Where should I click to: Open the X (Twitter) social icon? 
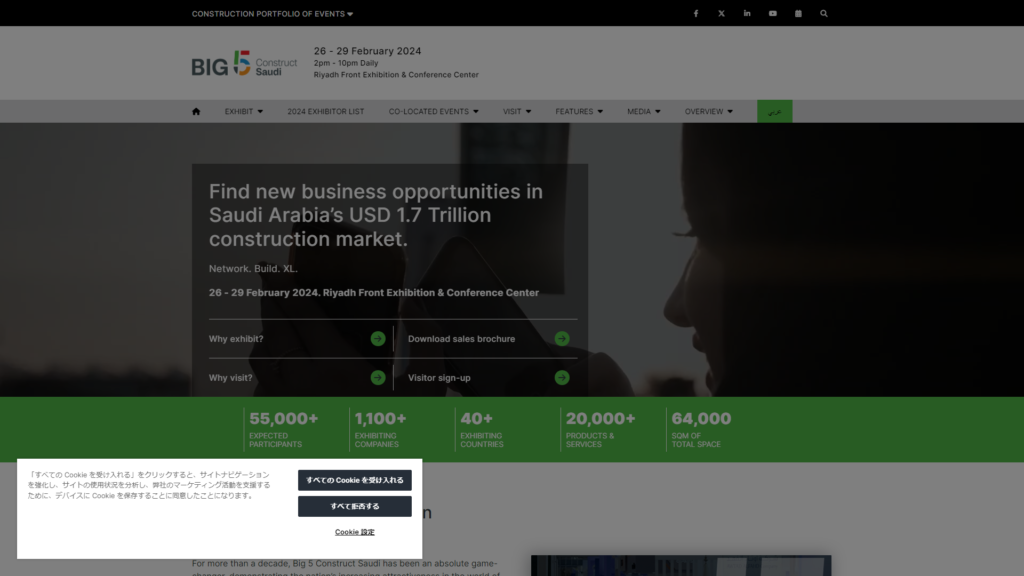click(721, 13)
